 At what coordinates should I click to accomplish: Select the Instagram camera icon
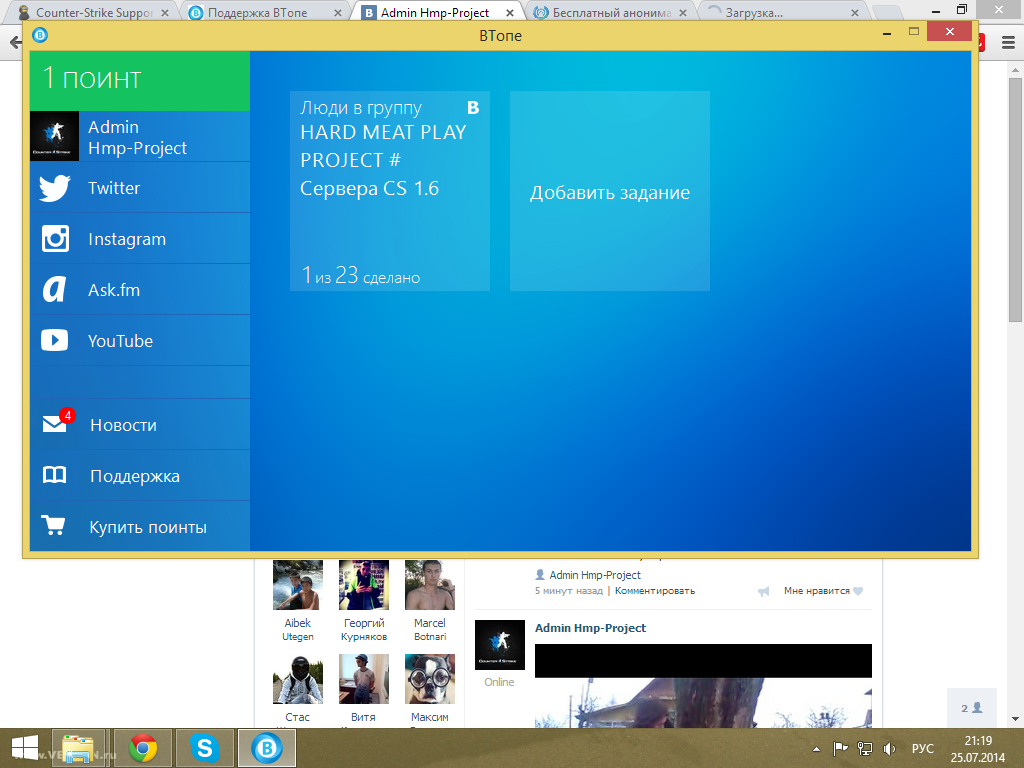[55, 238]
